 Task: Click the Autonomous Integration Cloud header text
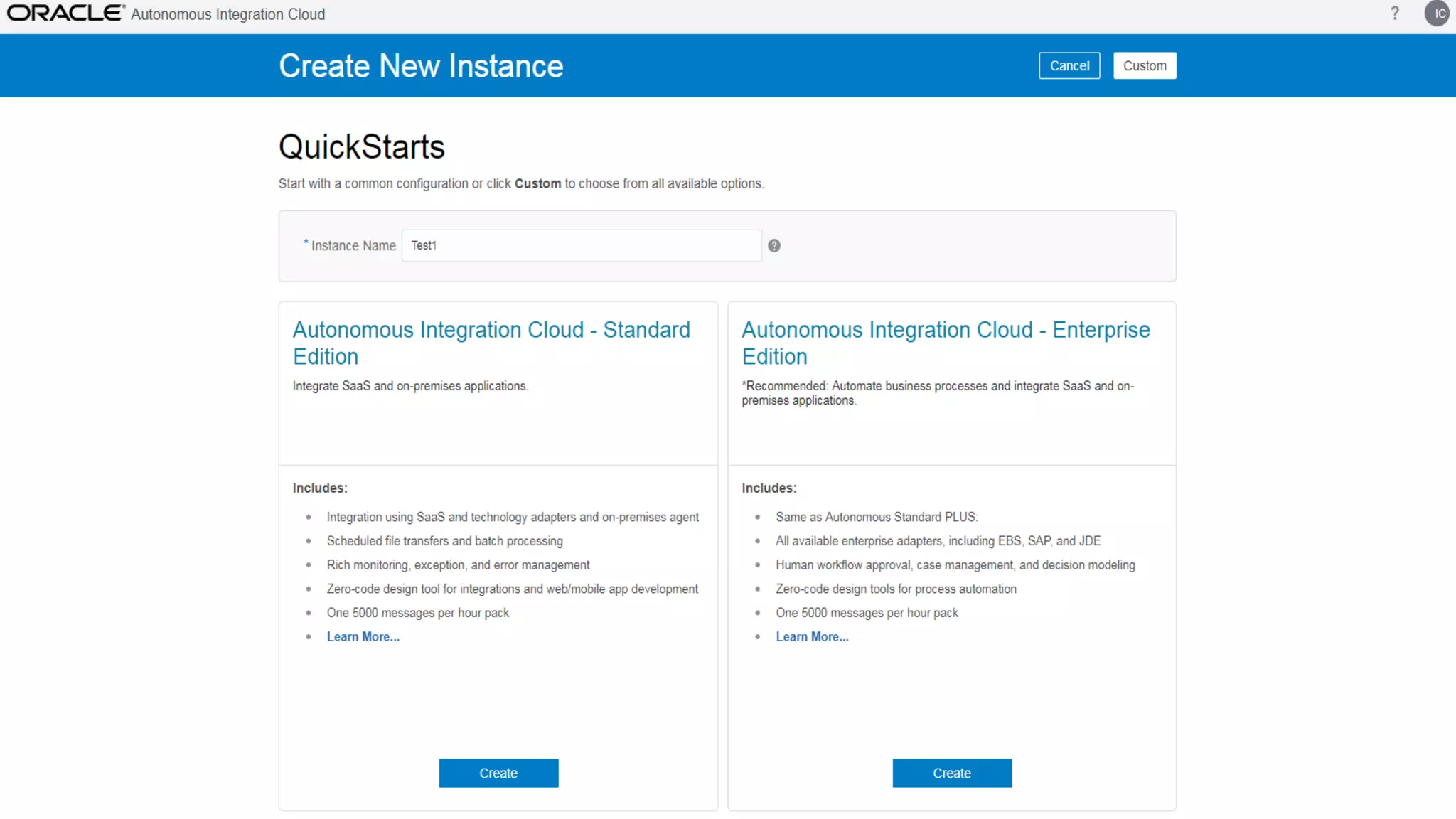point(227,14)
